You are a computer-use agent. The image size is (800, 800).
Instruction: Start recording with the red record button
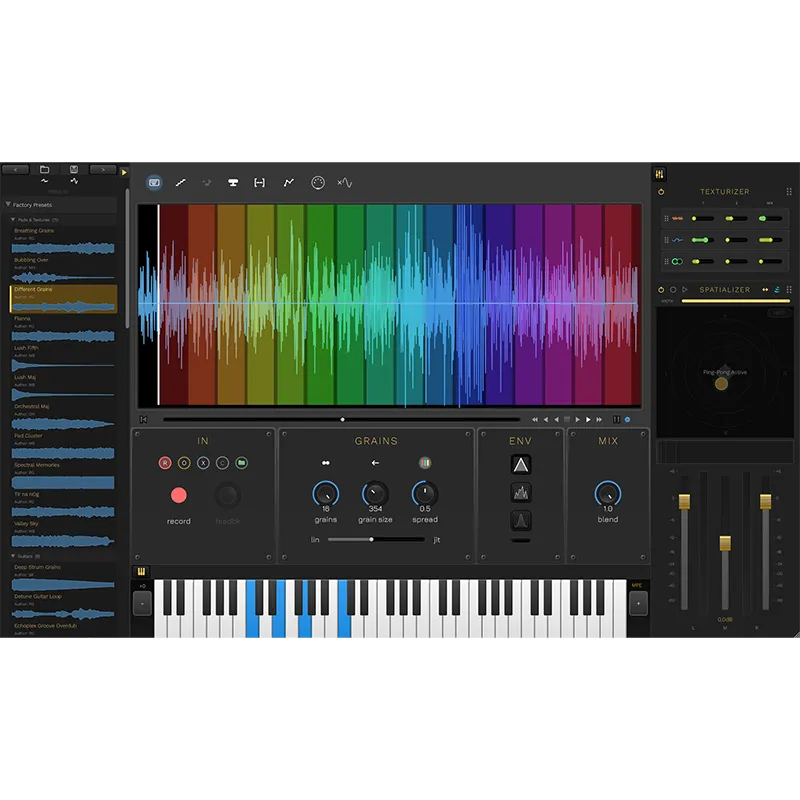coord(179,495)
